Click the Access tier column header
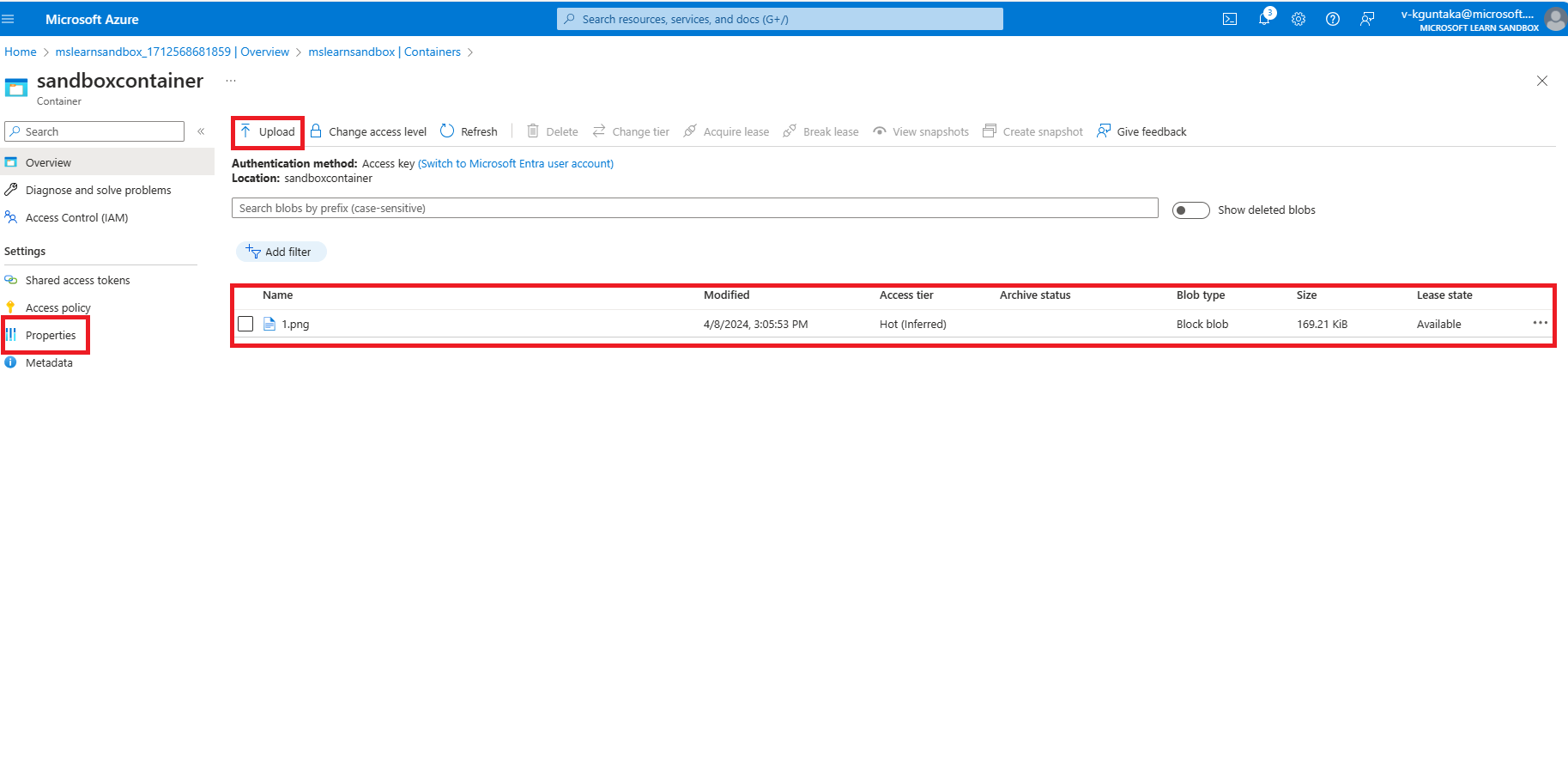Viewport: 1568px width, 766px height. [906, 295]
